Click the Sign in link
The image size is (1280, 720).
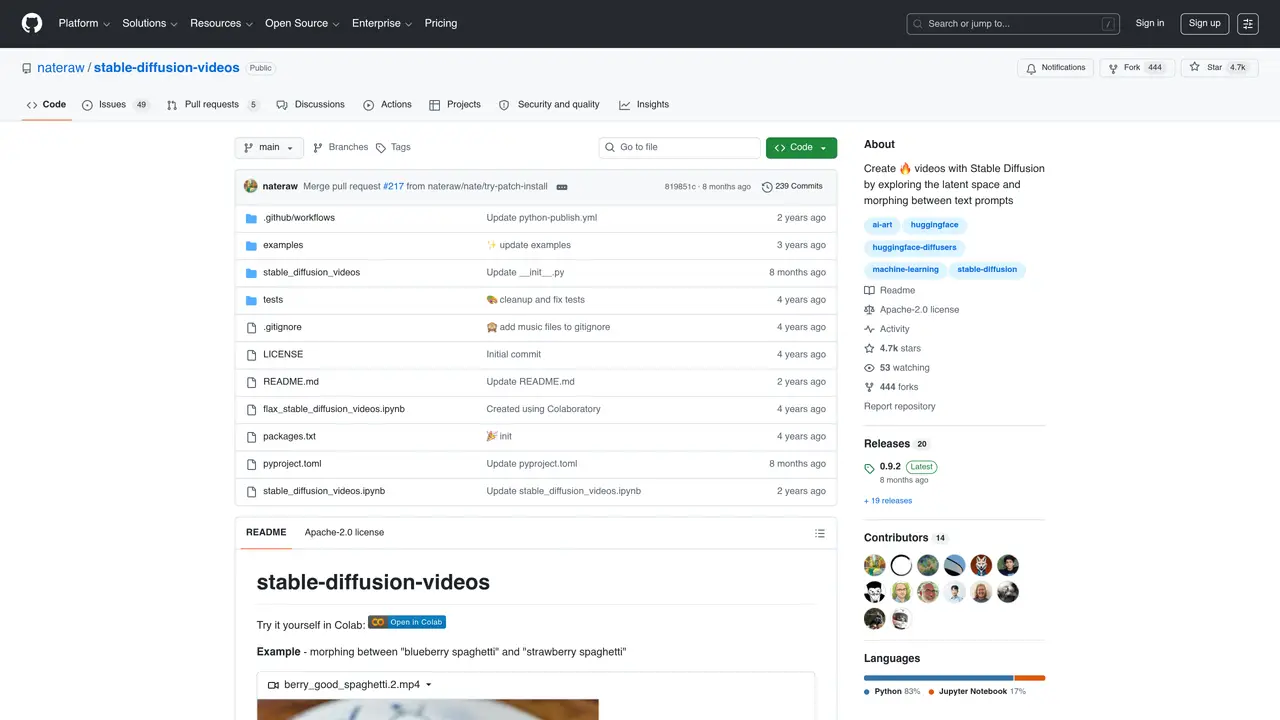coord(1150,23)
